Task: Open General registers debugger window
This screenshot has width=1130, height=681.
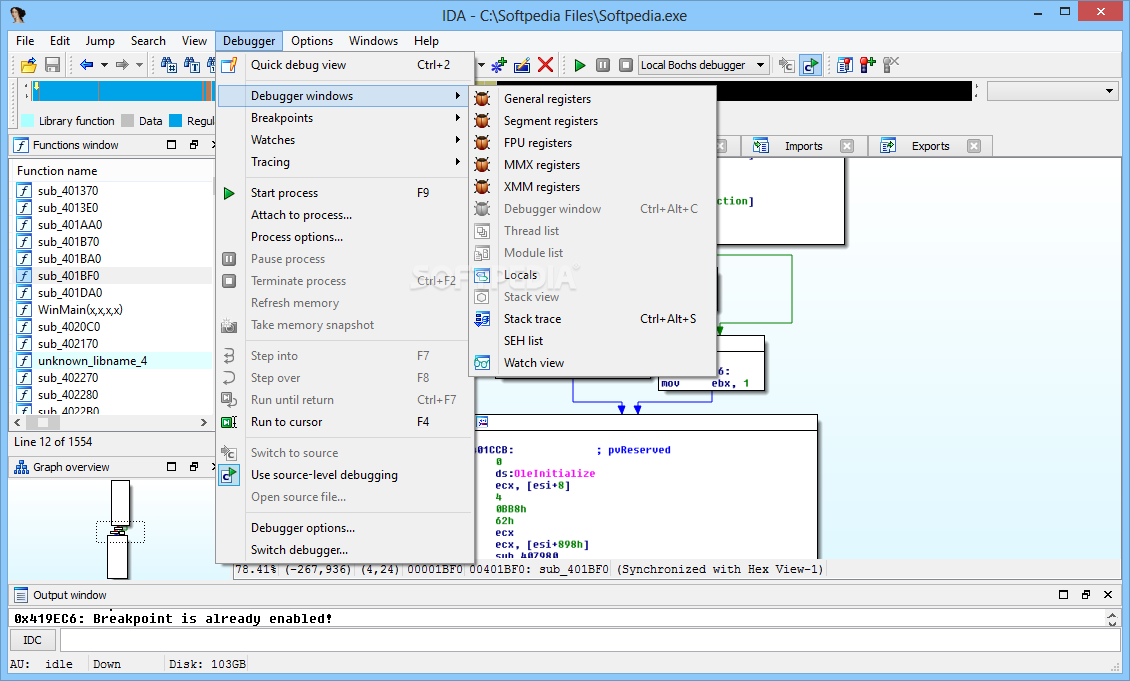Action: (x=593, y=99)
